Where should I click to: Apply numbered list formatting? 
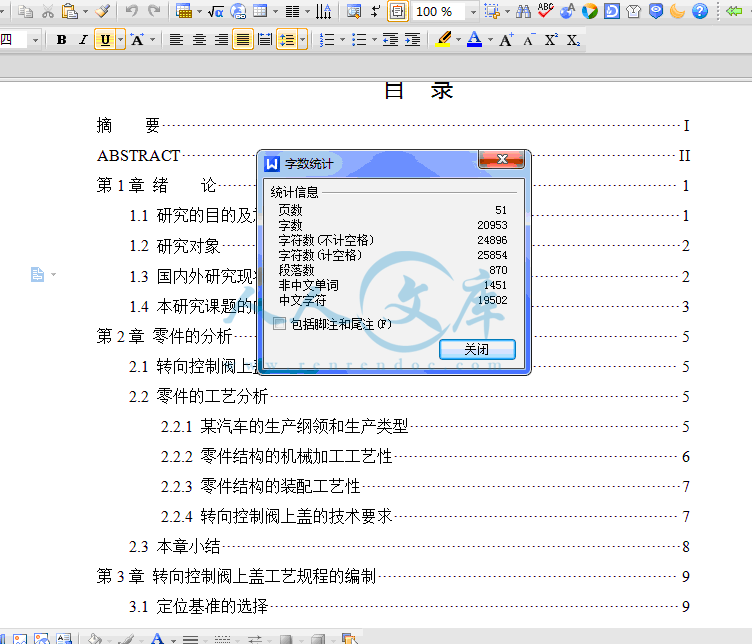pos(327,40)
